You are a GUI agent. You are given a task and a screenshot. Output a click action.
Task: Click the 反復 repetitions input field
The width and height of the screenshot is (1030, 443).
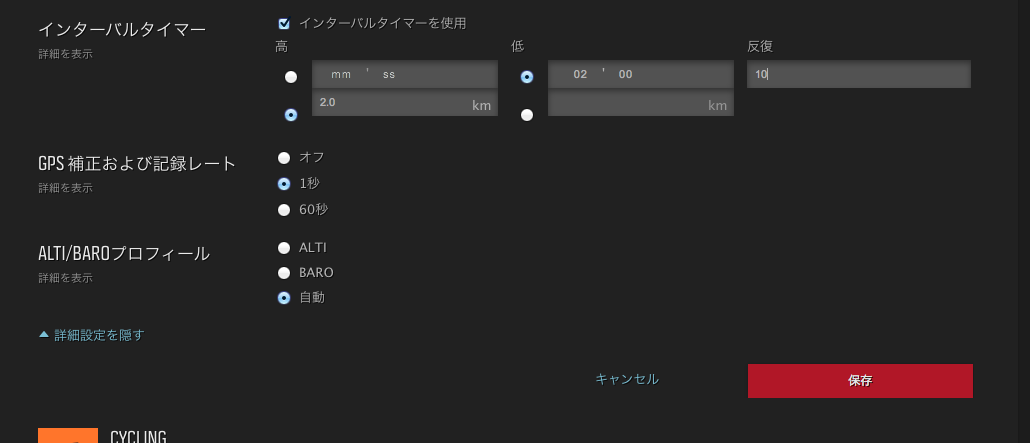(x=858, y=74)
